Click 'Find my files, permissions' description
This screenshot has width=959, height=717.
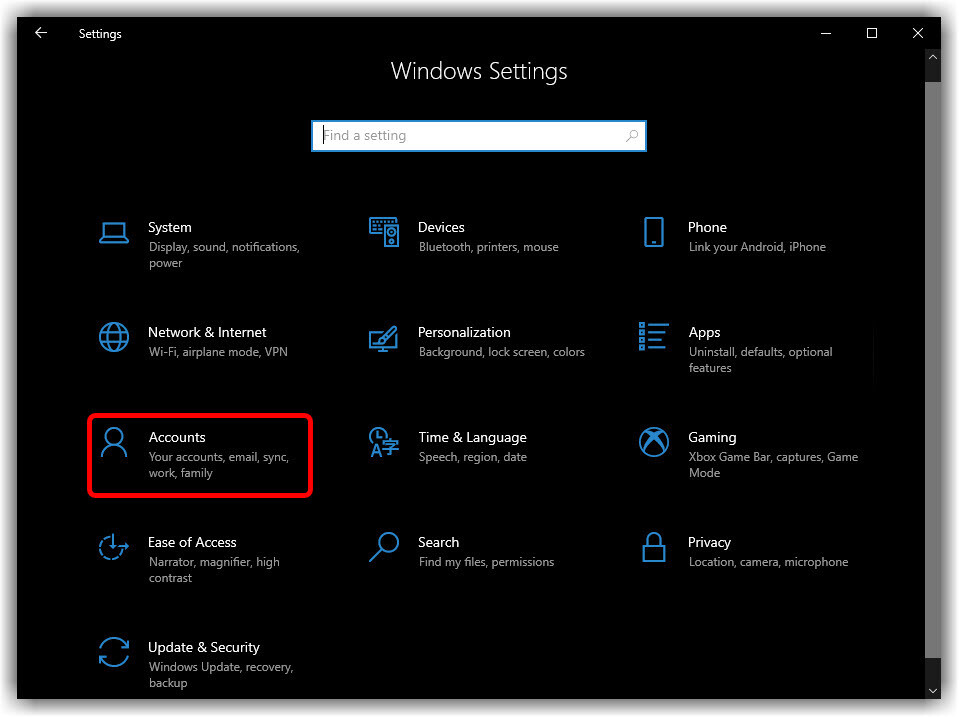(486, 562)
